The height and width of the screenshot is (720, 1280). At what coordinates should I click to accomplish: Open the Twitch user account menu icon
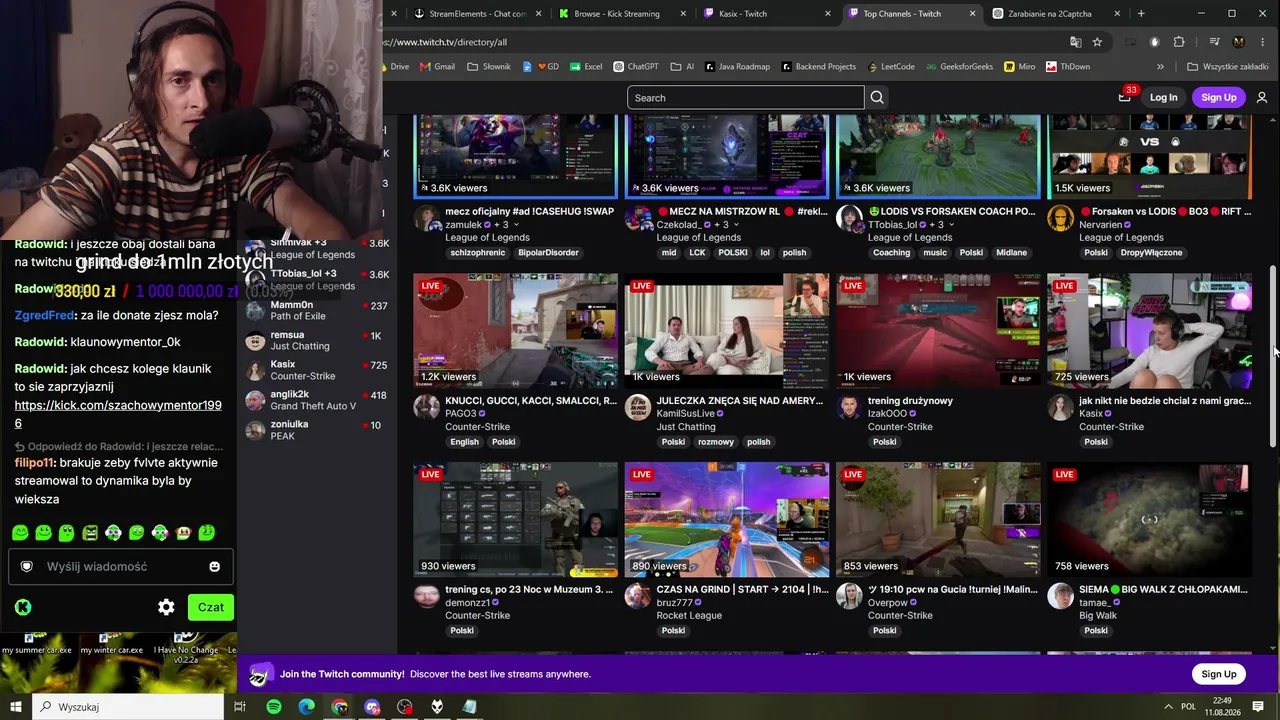1262,97
